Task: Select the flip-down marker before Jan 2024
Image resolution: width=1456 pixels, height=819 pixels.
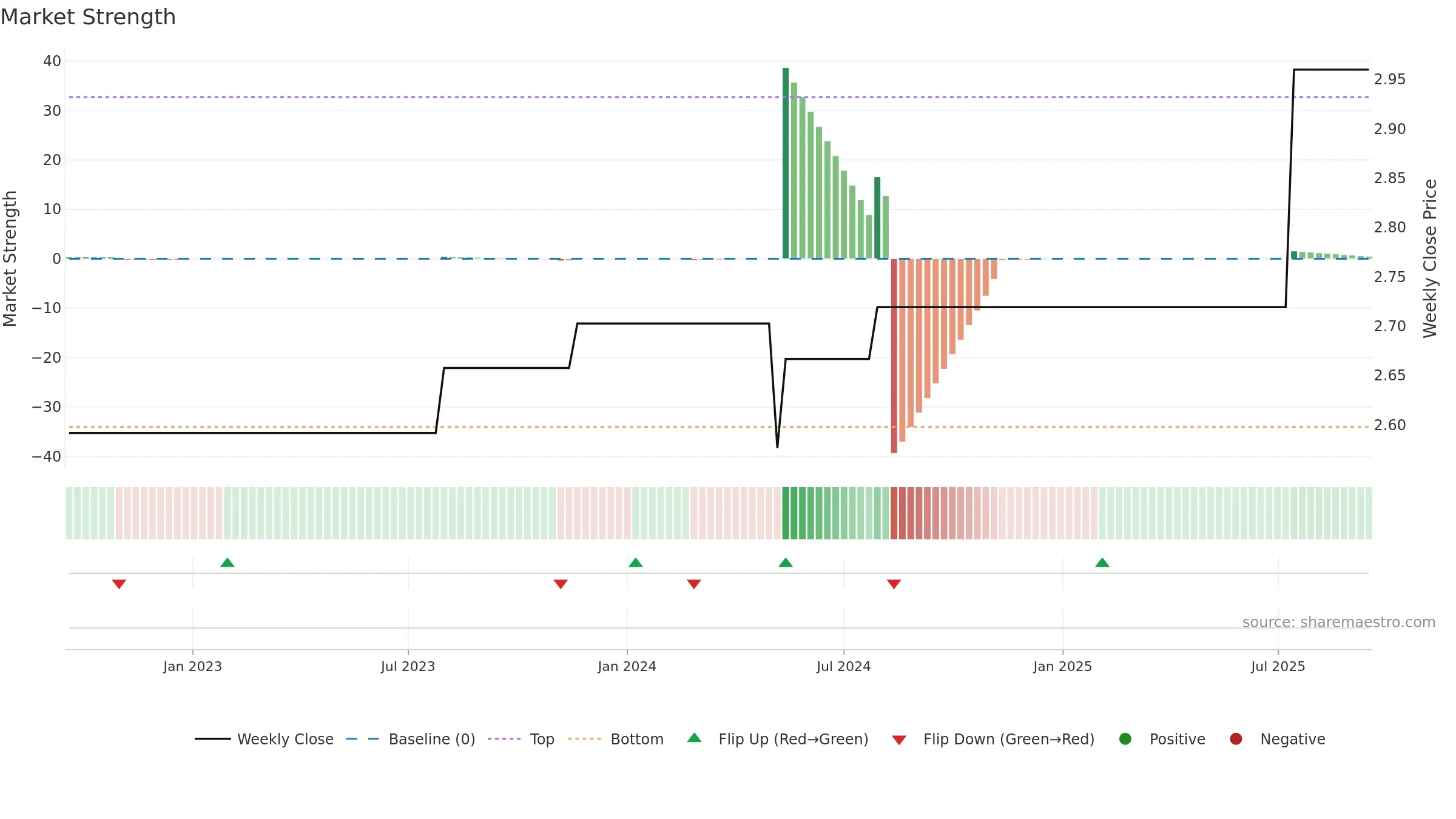Action: click(x=561, y=584)
